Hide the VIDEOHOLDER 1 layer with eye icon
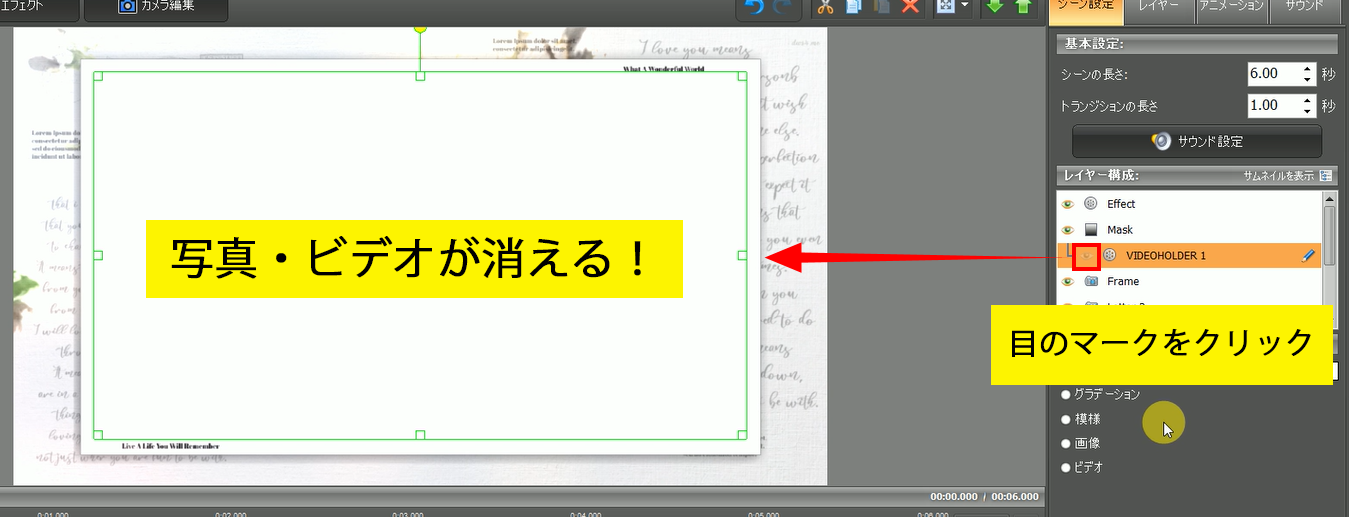 1086,256
